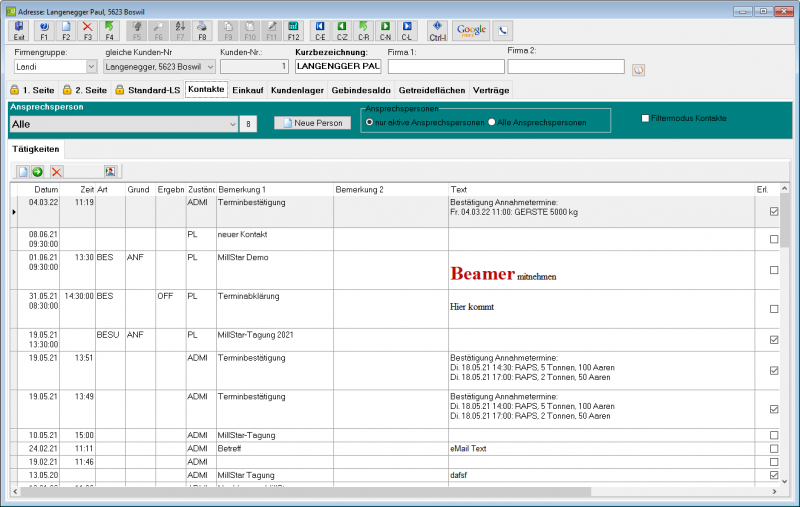Click the Zuständig column header
Screen dimensions: 800x507
(x=201, y=189)
